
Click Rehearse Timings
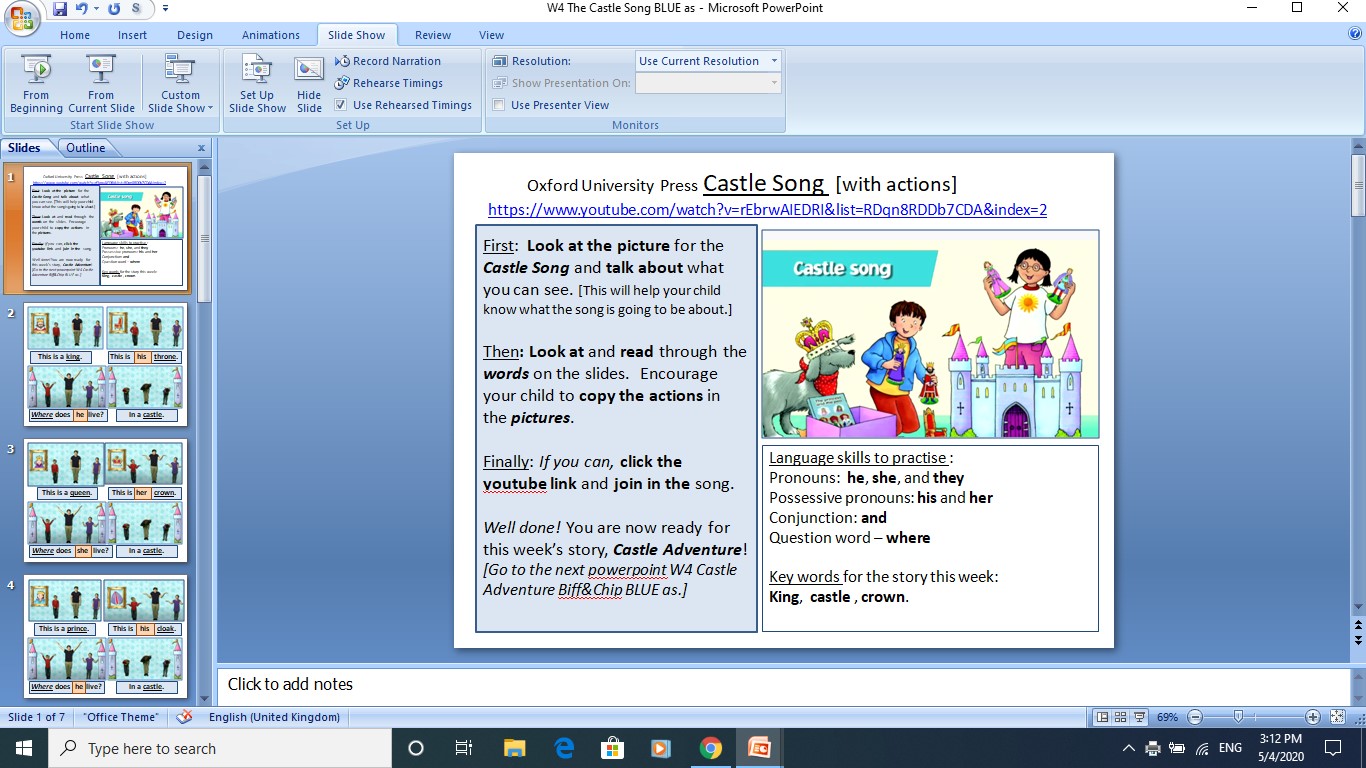pyautogui.click(x=389, y=83)
